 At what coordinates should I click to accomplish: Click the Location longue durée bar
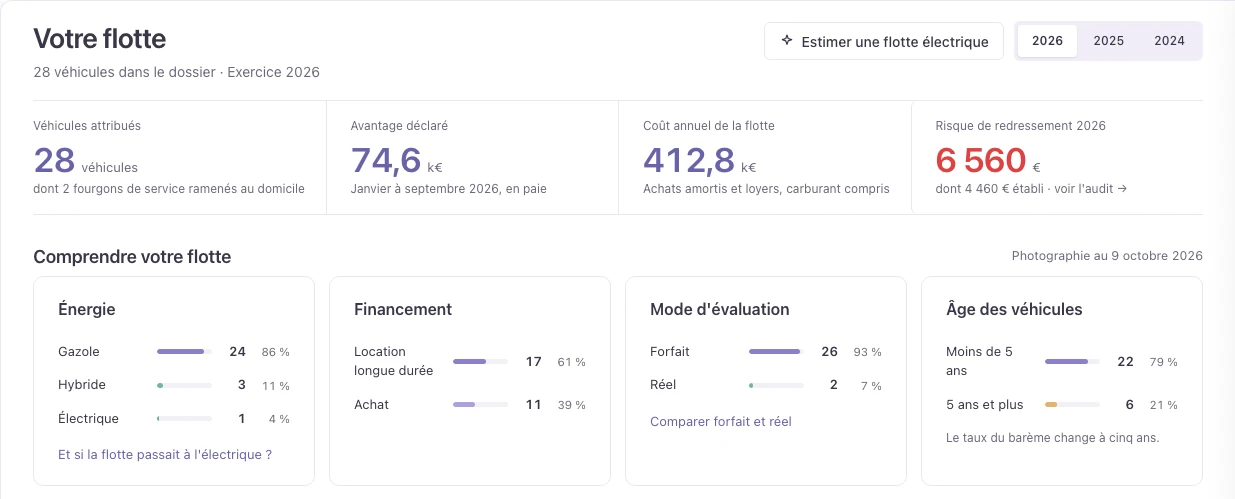(x=480, y=361)
